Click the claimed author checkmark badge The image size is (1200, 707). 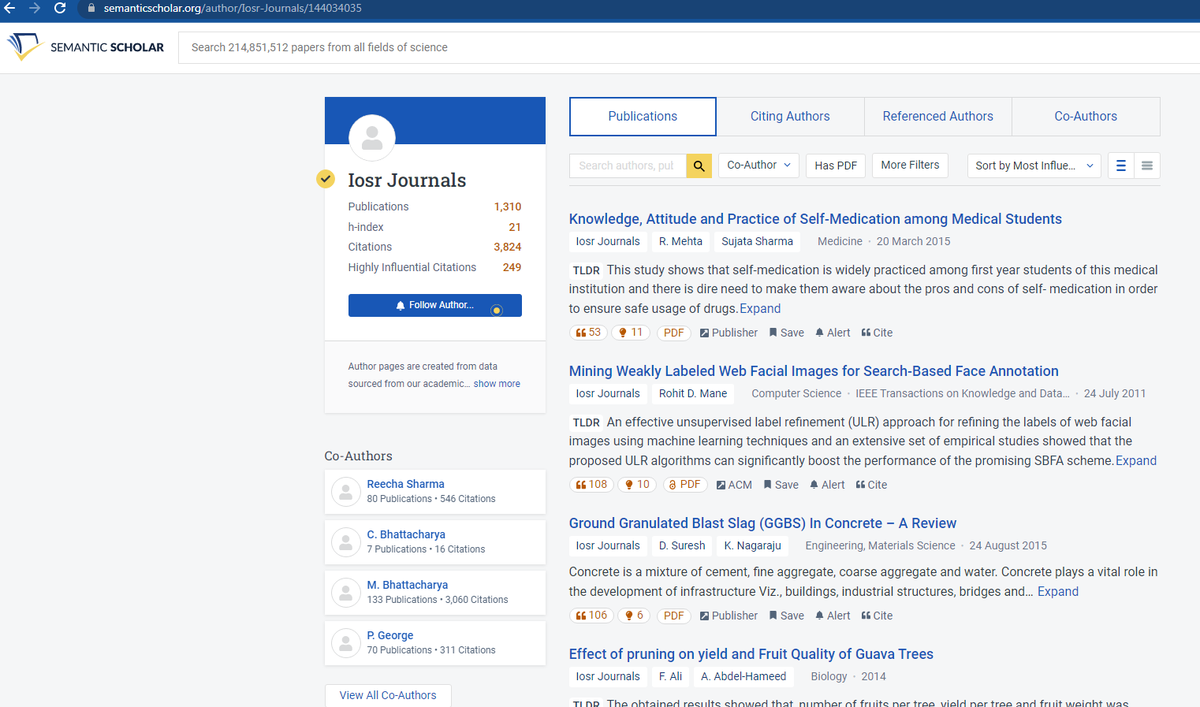click(x=326, y=179)
